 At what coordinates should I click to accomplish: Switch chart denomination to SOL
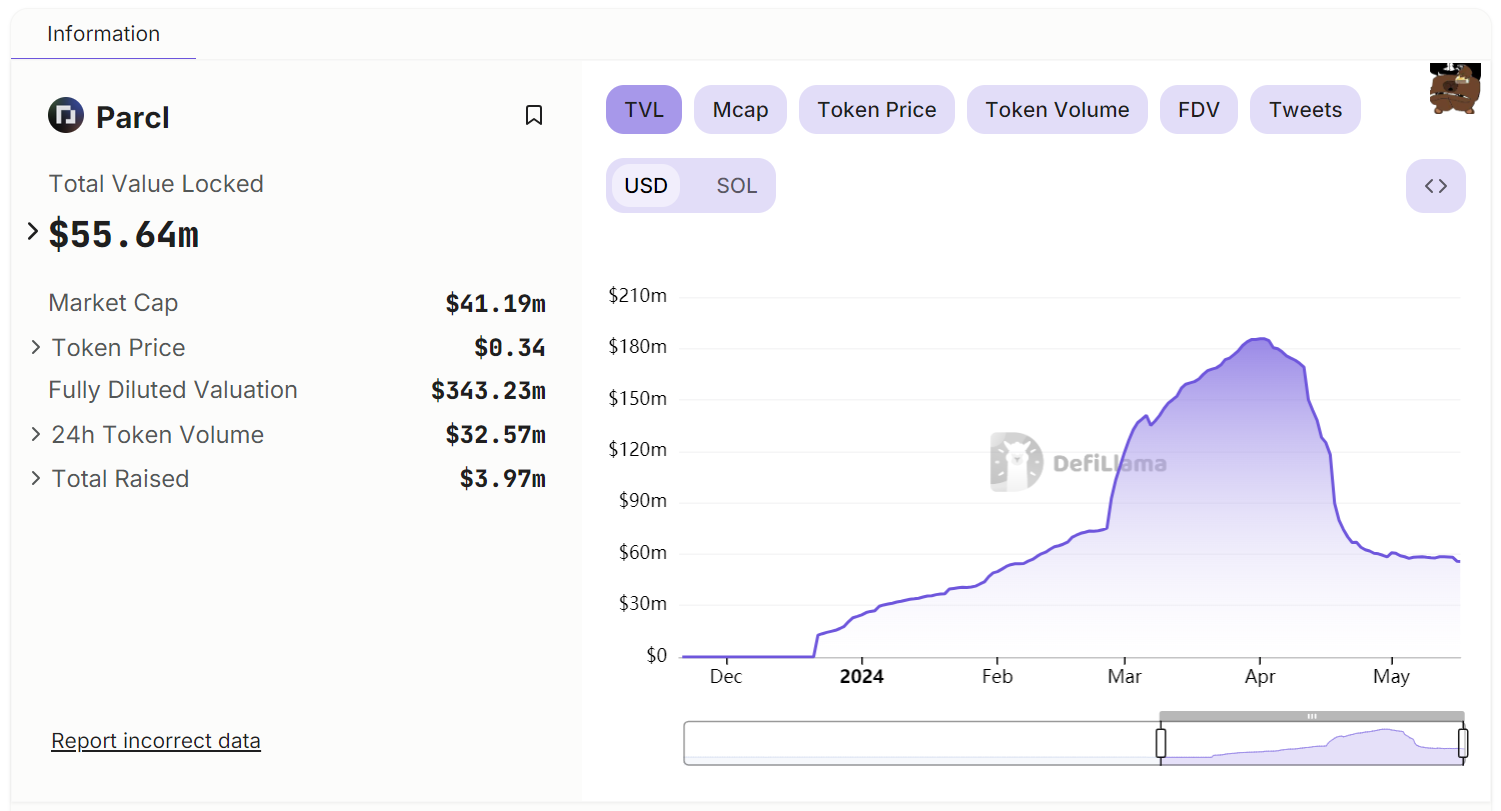pyautogui.click(x=737, y=186)
